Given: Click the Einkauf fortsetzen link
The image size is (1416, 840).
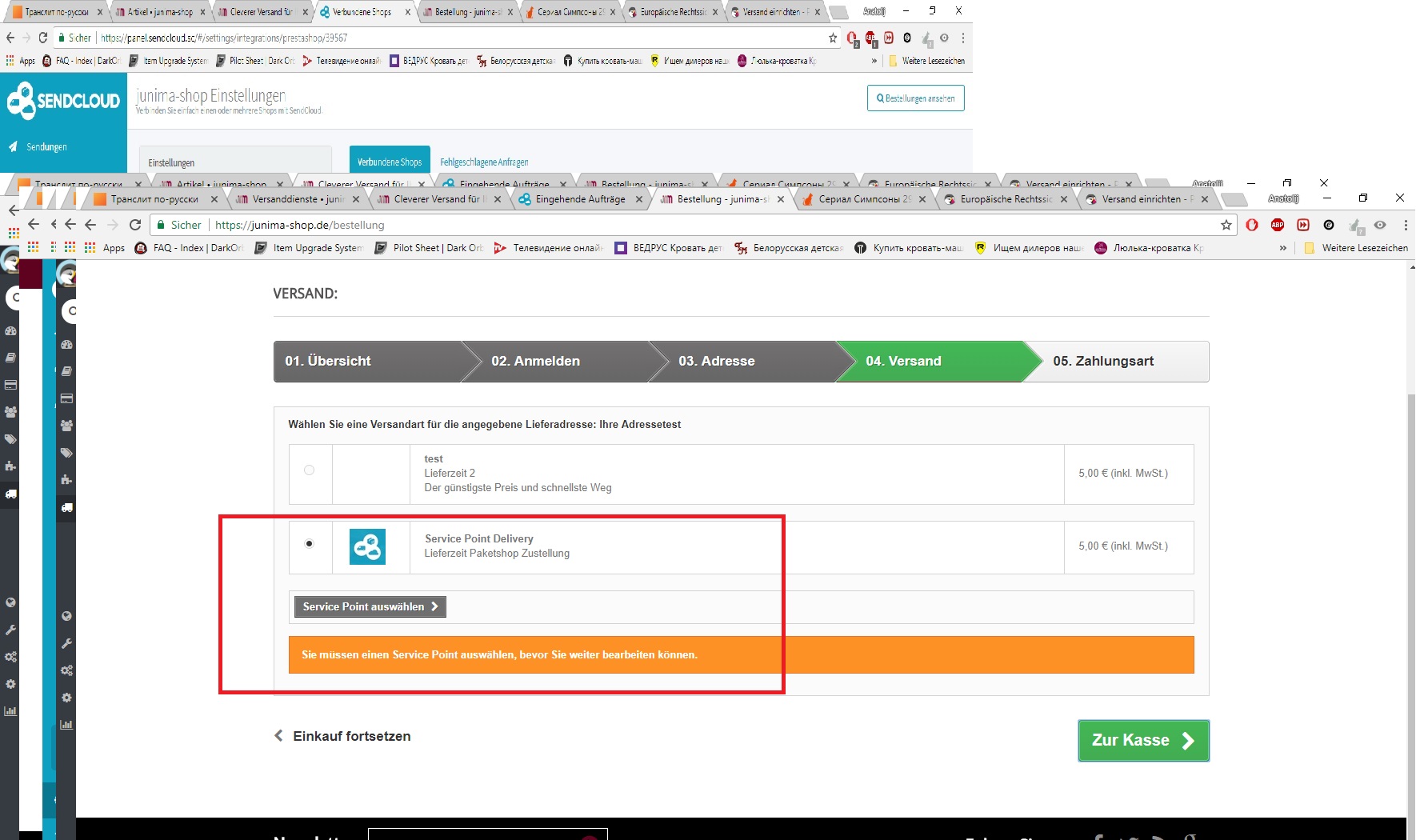Looking at the screenshot, I should pos(342,736).
